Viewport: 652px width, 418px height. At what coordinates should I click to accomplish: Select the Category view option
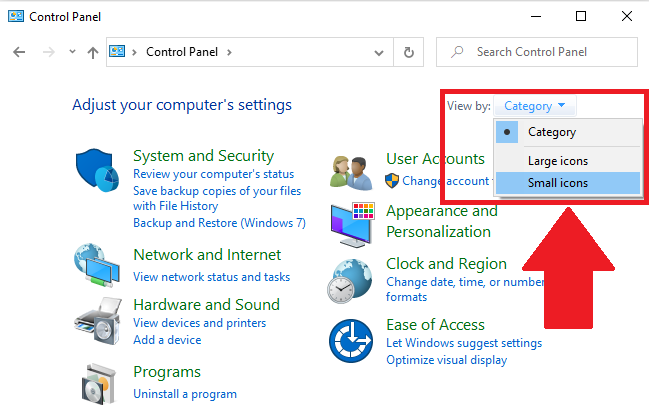tap(551, 132)
